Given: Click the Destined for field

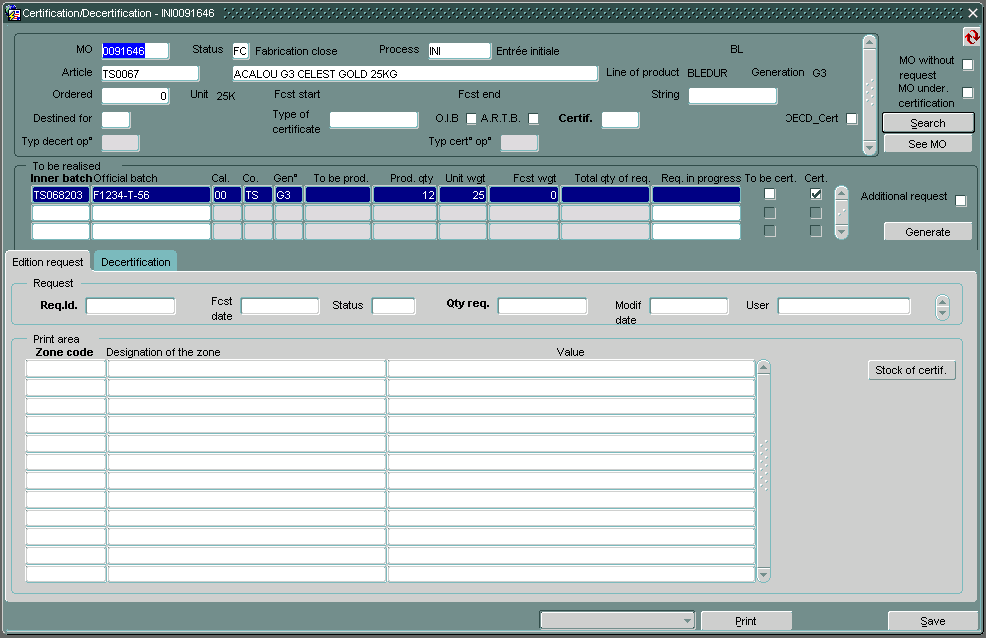Looking at the screenshot, I should [x=116, y=119].
